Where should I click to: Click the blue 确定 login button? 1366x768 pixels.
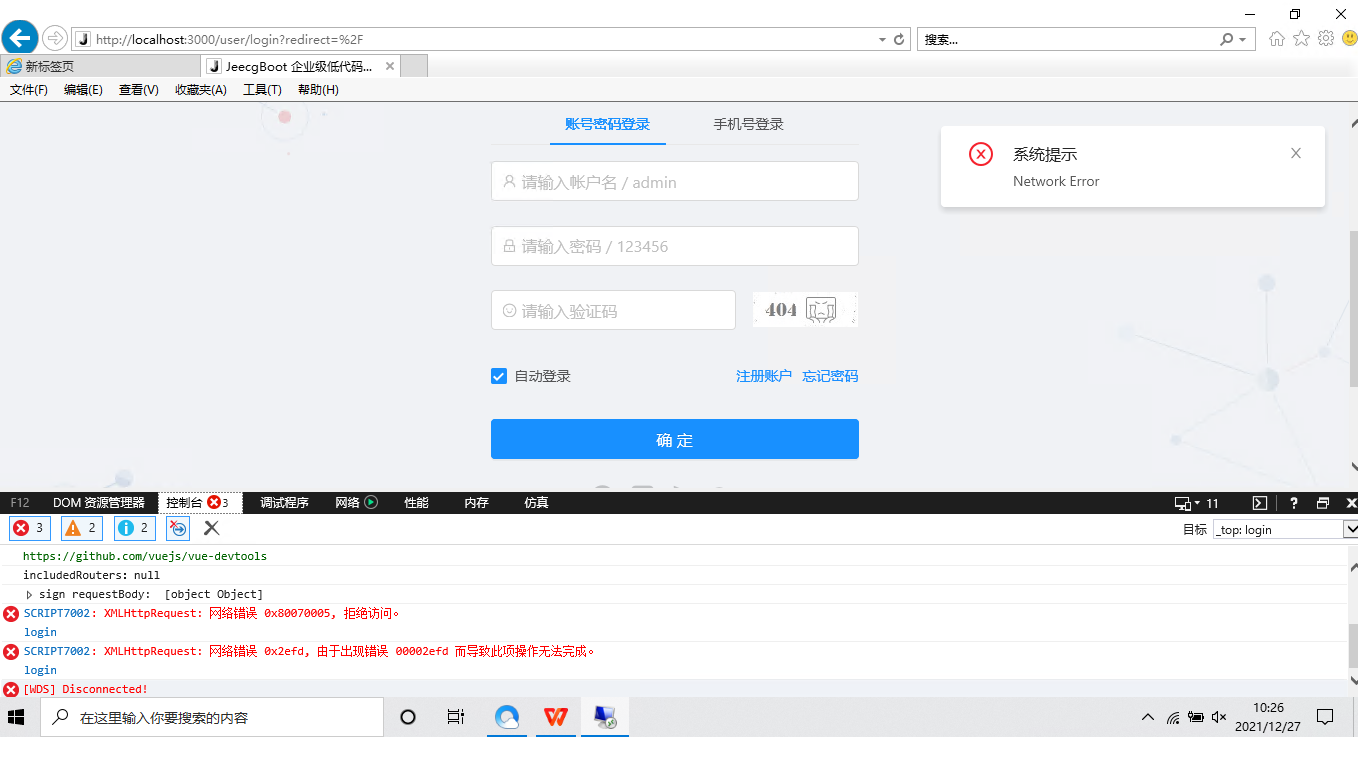tap(675, 439)
